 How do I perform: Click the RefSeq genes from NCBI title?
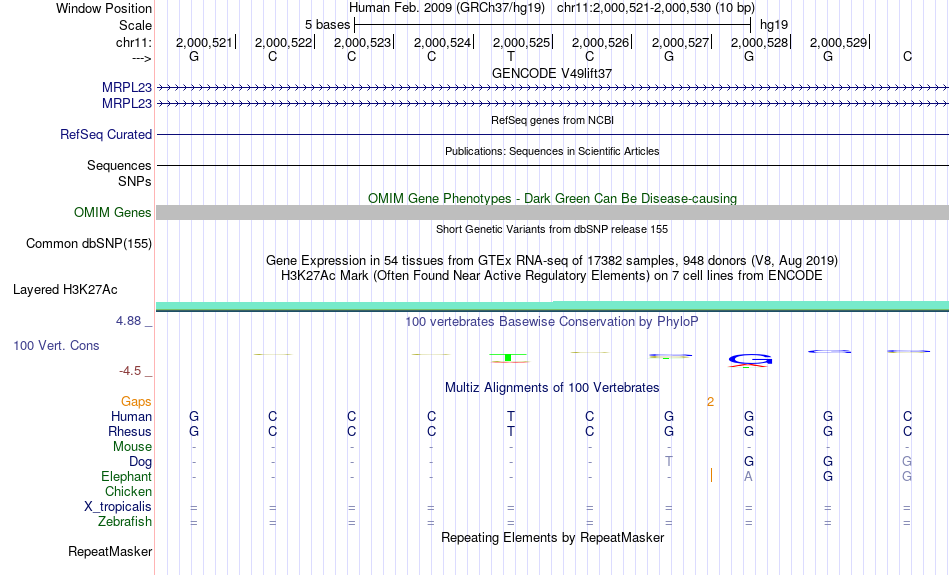pos(552,120)
